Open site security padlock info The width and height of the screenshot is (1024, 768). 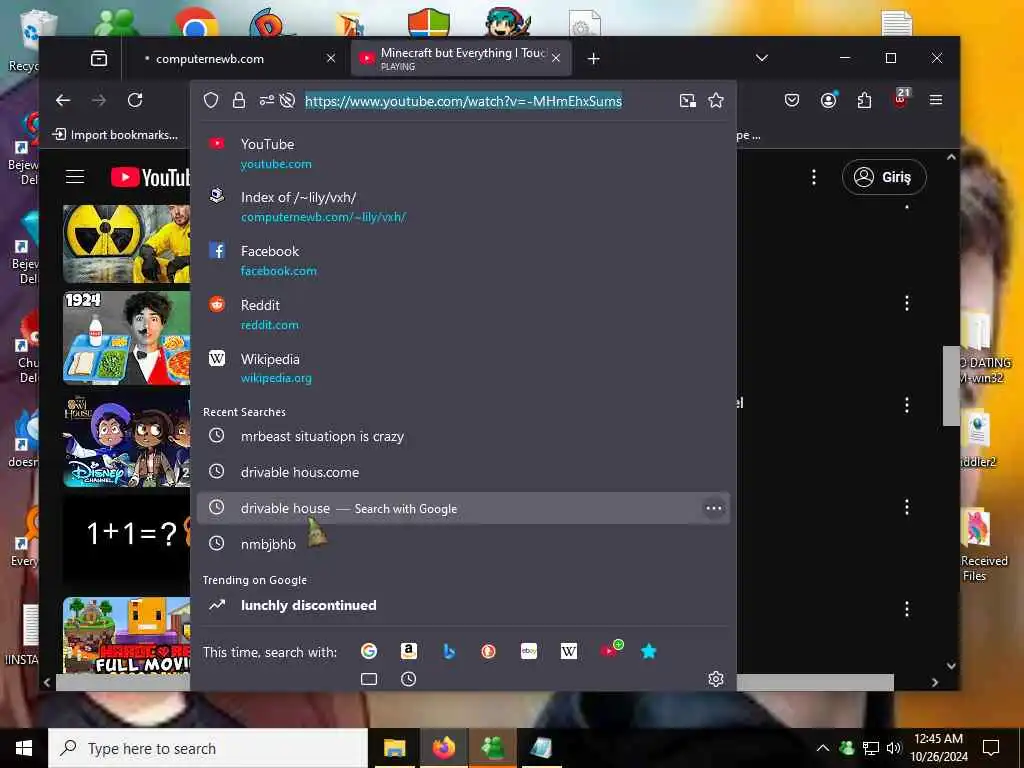(x=239, y=101)
